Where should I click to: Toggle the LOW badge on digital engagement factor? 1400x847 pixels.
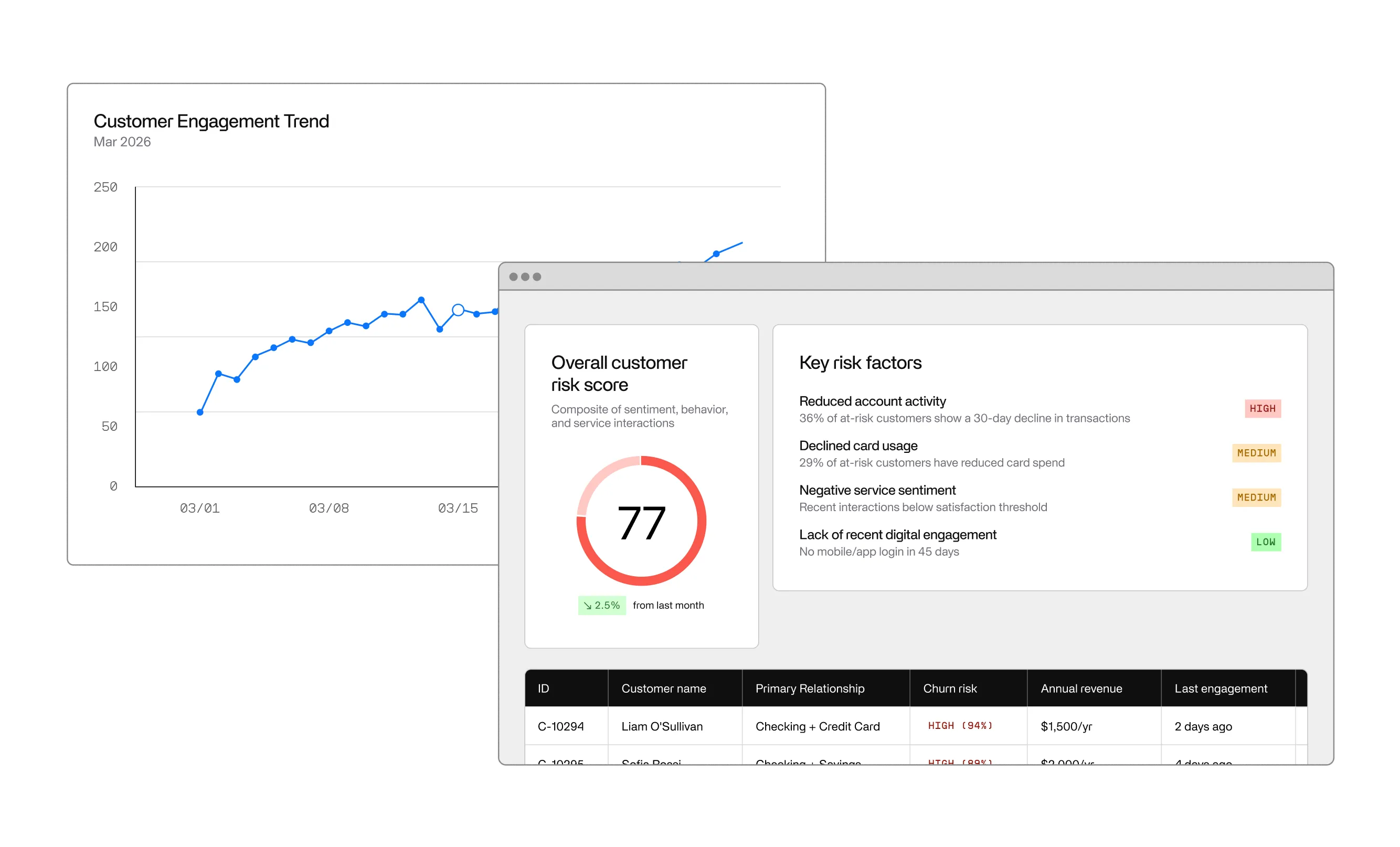(1265, 542)
